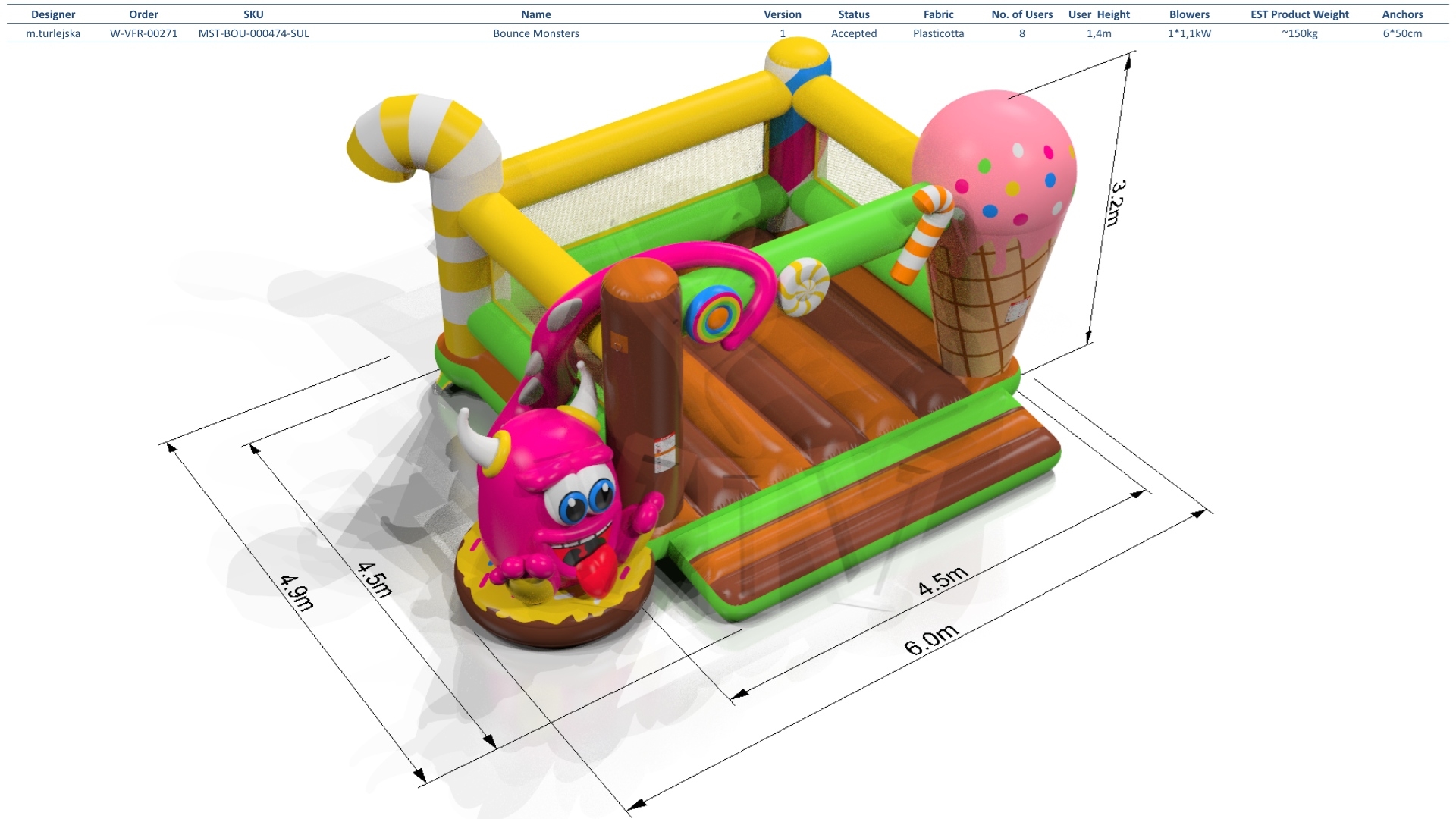Select the 'User Height' column header
1456x819 pixels.
pyautogui.click(x=1099, y=14)
